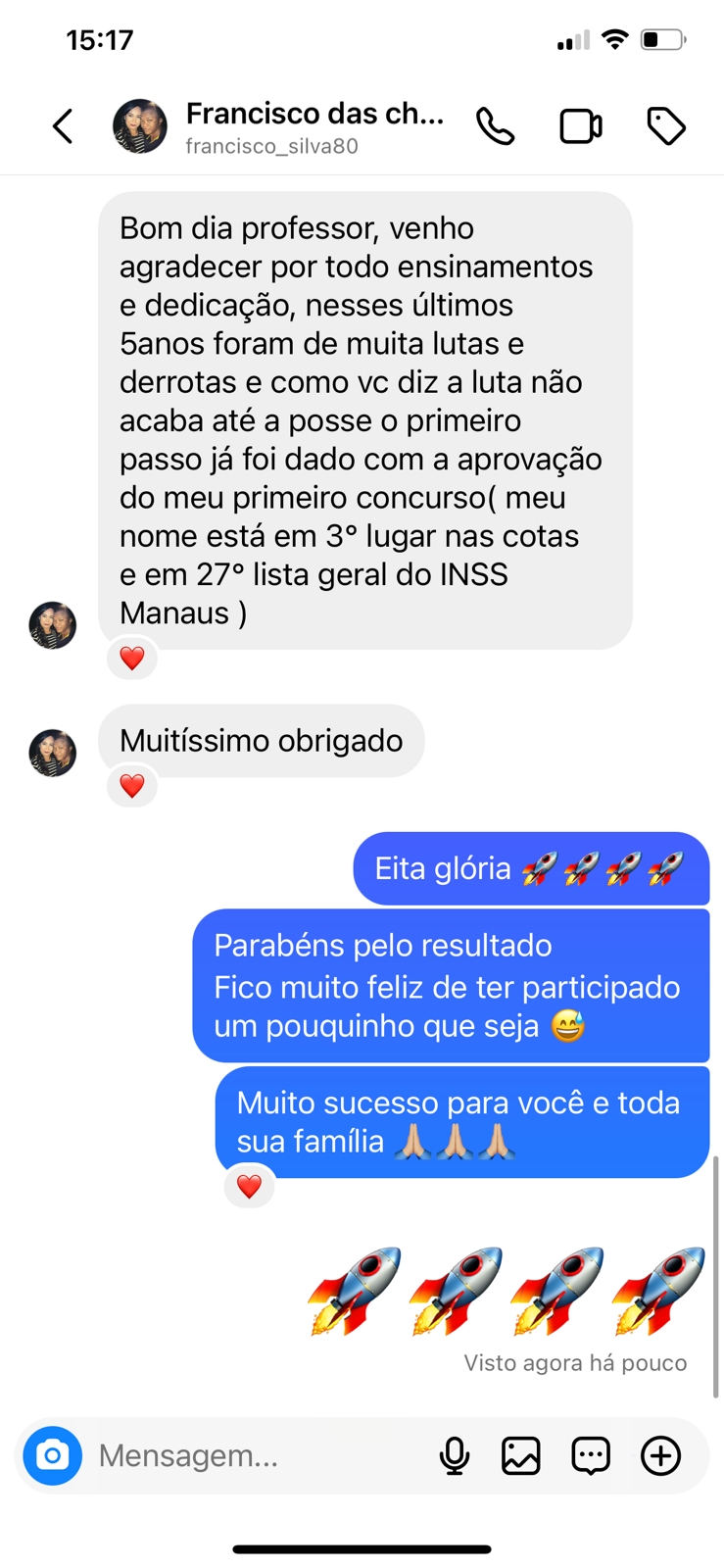Tap the back arrow to leave chat
This screenshot has width=724, height=1568.
point(63,126)
